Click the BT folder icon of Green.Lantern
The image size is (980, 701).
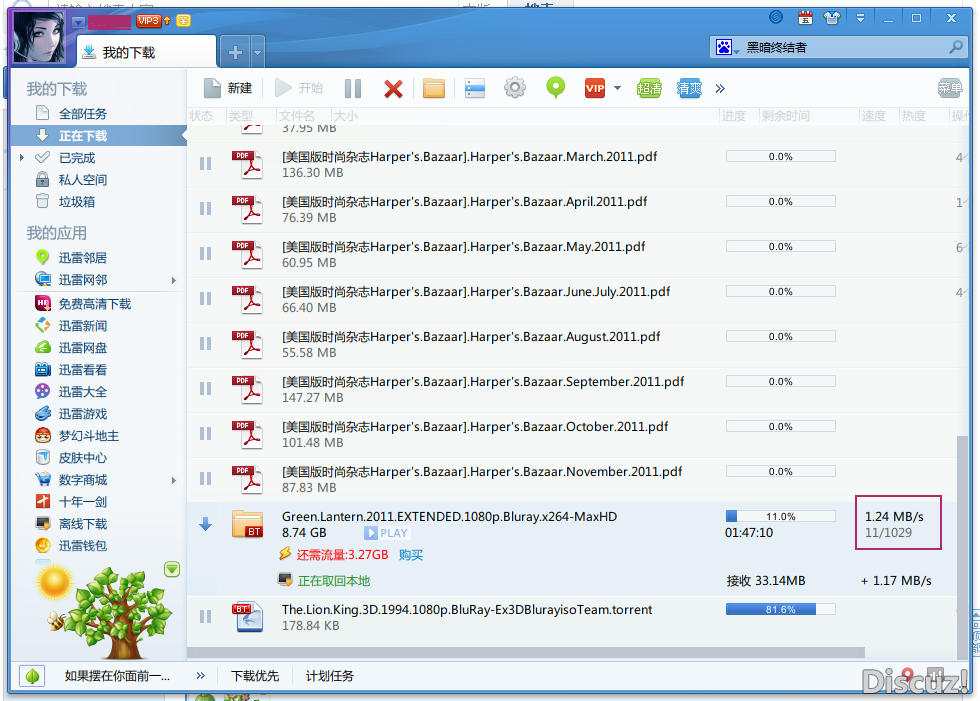point(248,524)
